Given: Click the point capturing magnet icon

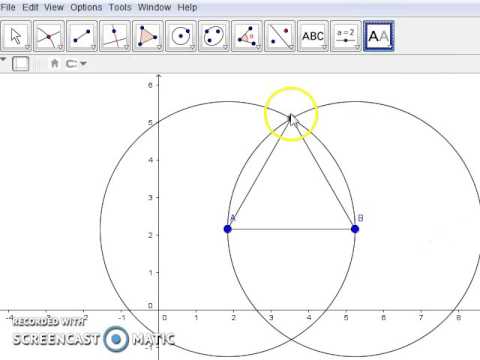Looking at the screenshot, I should pos(71,63).
